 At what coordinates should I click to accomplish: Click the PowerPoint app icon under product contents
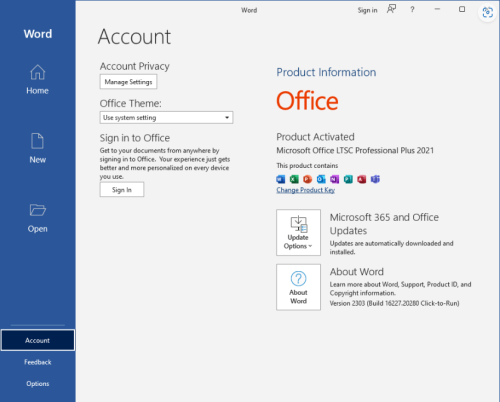[307, 179]
